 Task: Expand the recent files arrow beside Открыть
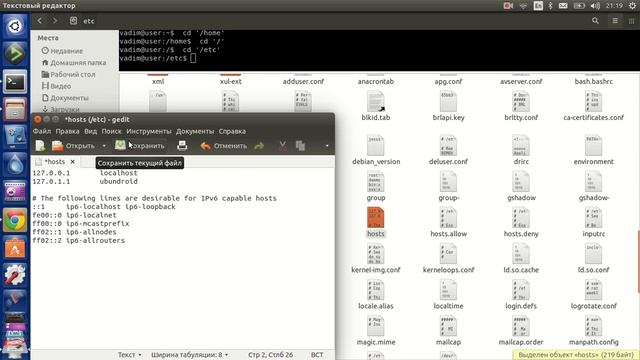point(104,146)
